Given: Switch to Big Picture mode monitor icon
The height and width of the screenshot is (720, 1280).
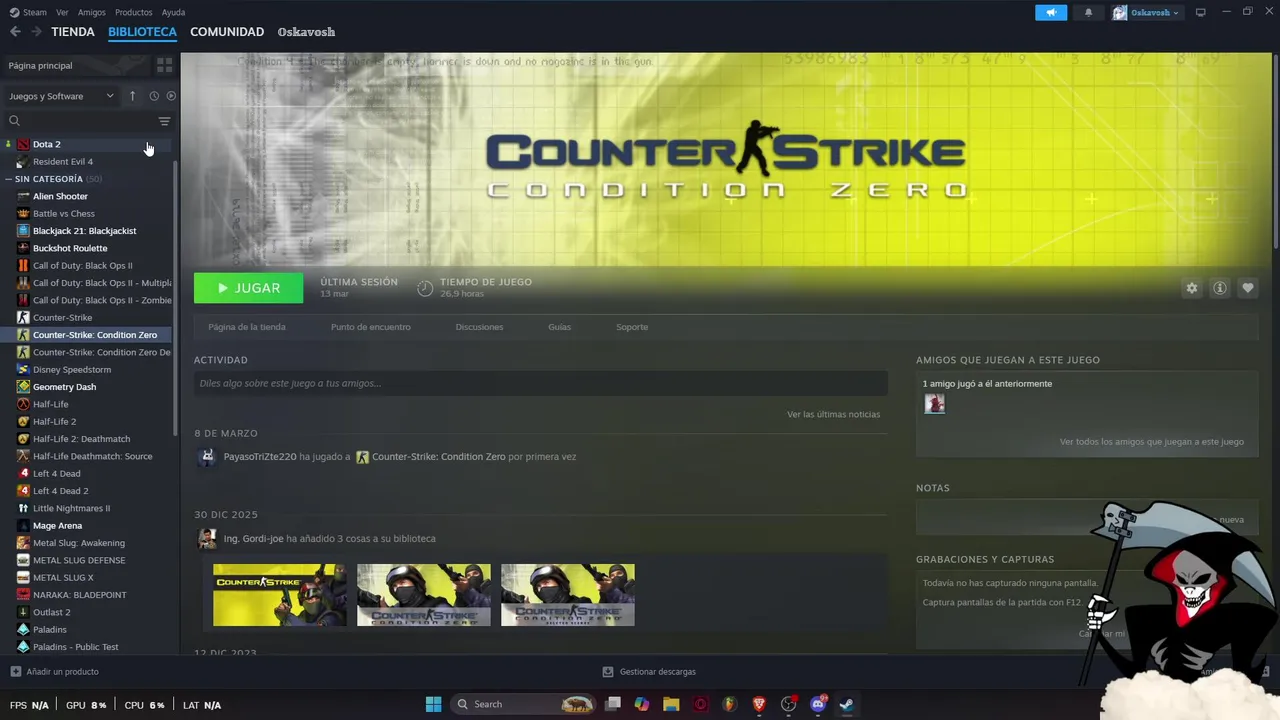Looking at the screenshot, I should pos(1200,12).
